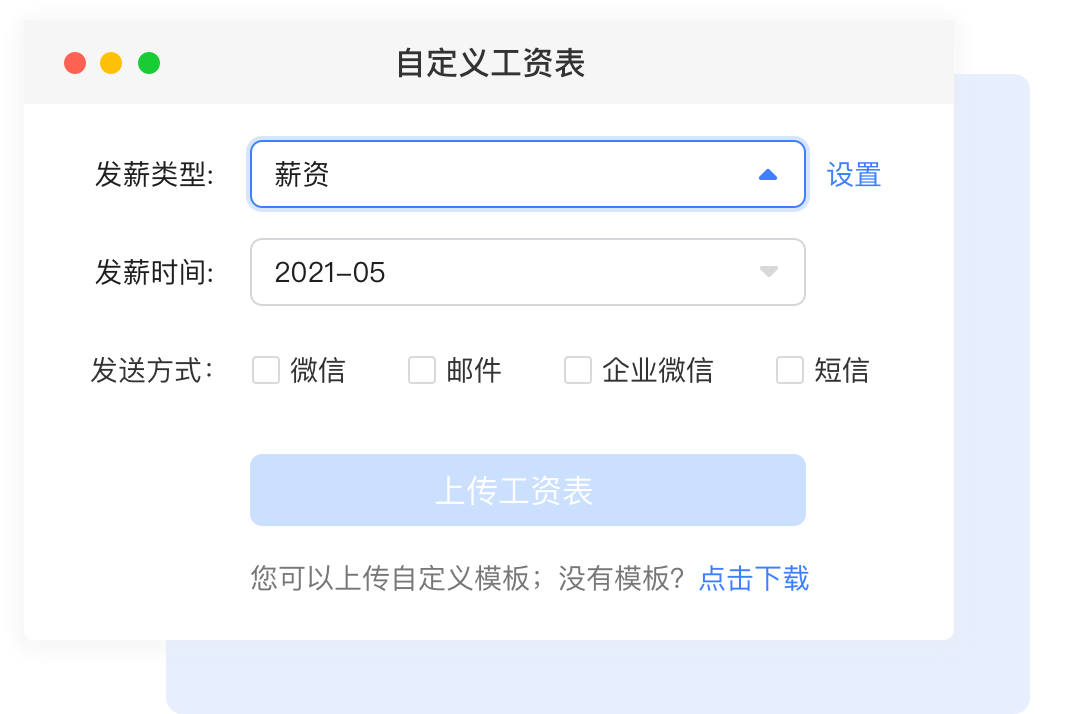Click the 发薪类型 field label
Viewport: 1086px width, 714px height.
click(155, 175)
